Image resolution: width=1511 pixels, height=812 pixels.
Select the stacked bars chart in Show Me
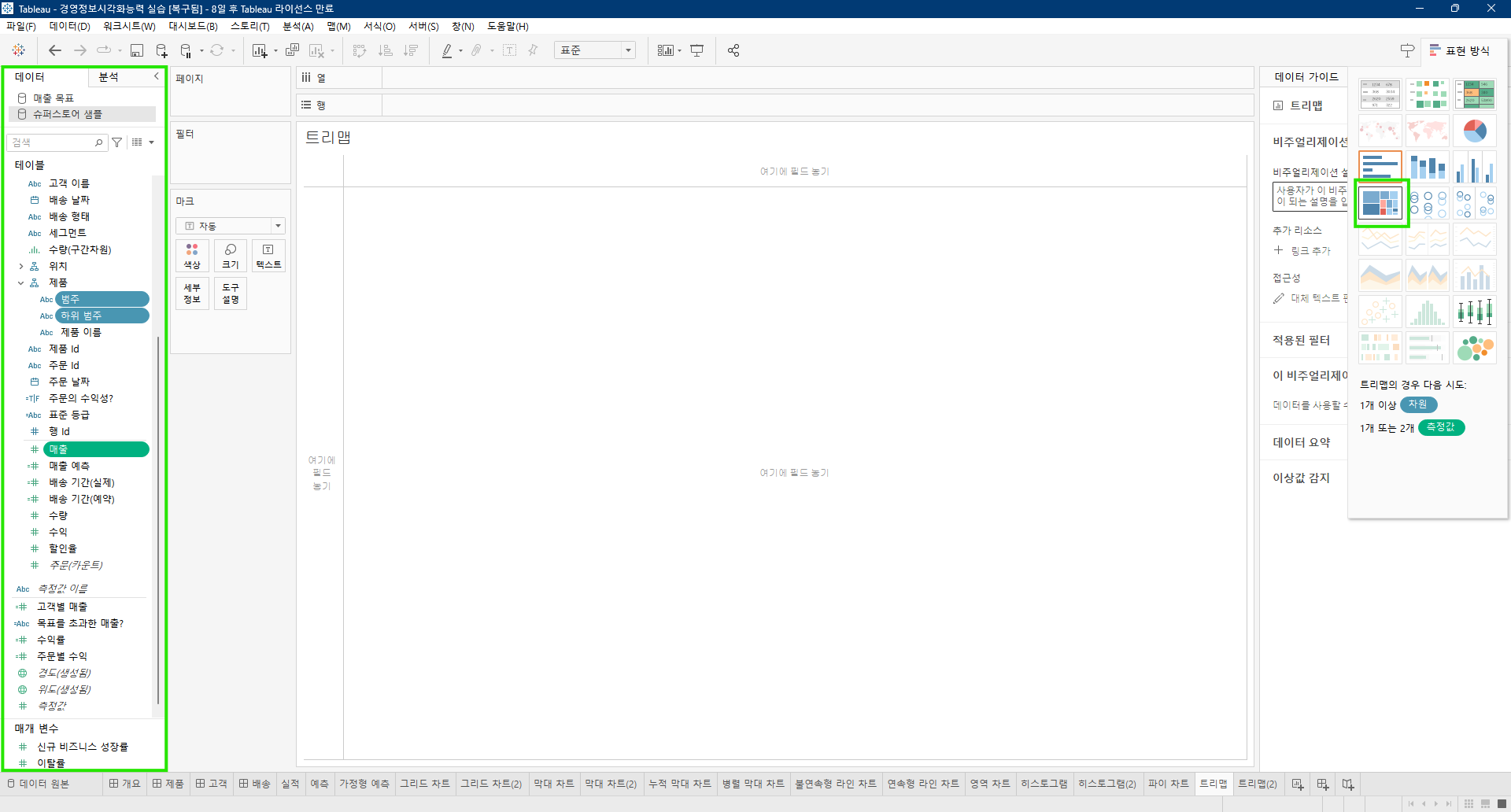click(1428, 167)
